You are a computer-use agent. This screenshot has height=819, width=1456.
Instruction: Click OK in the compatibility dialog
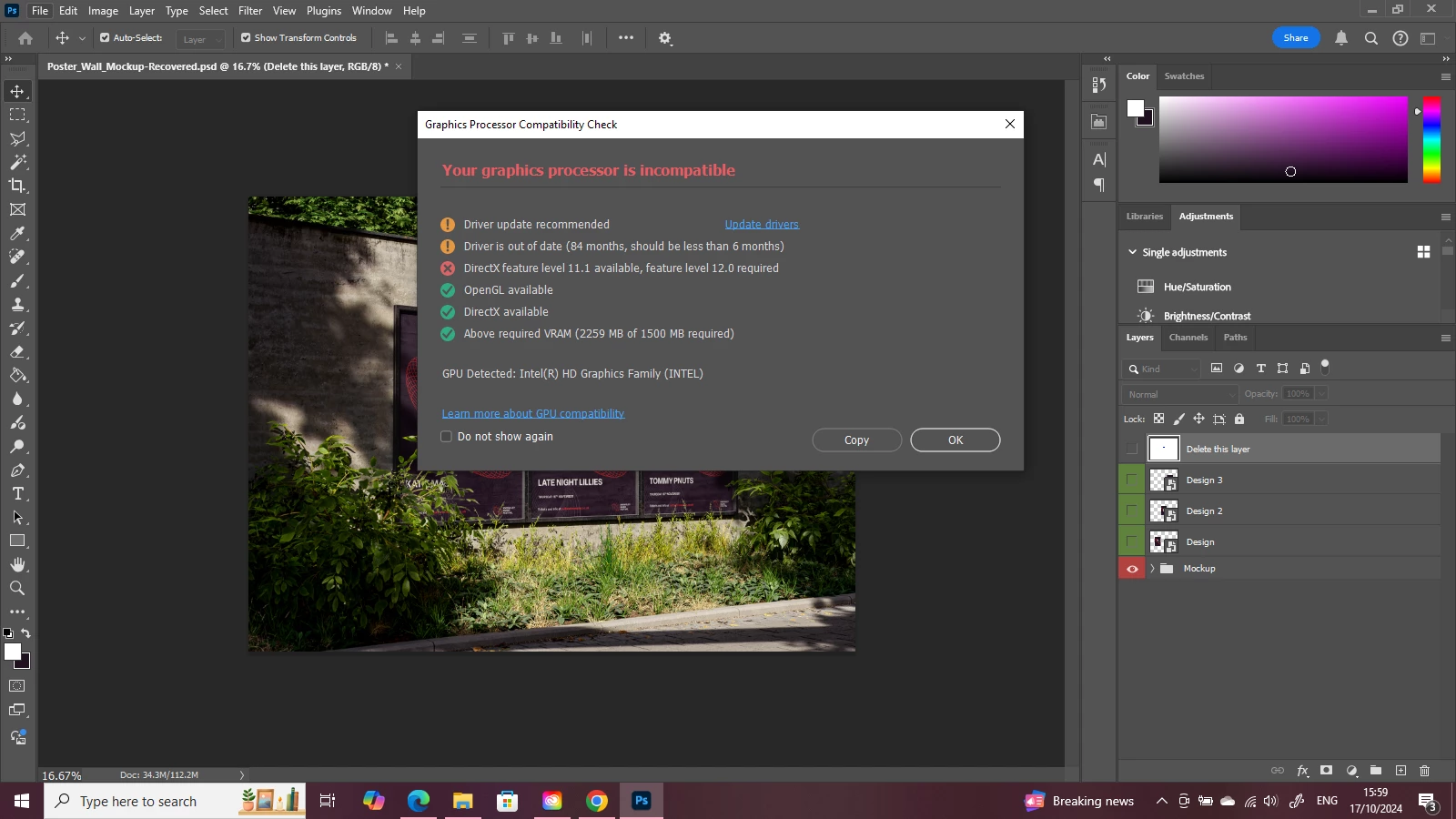point(955,440)
